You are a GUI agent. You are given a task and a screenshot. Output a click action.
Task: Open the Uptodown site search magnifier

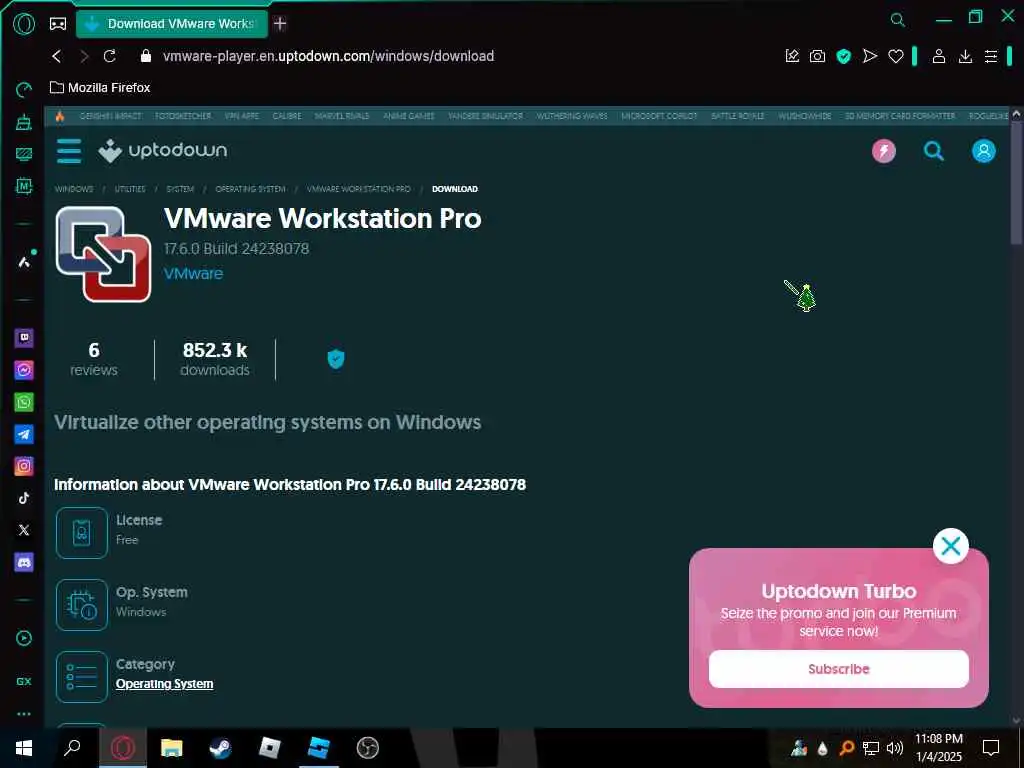[934, 151]
